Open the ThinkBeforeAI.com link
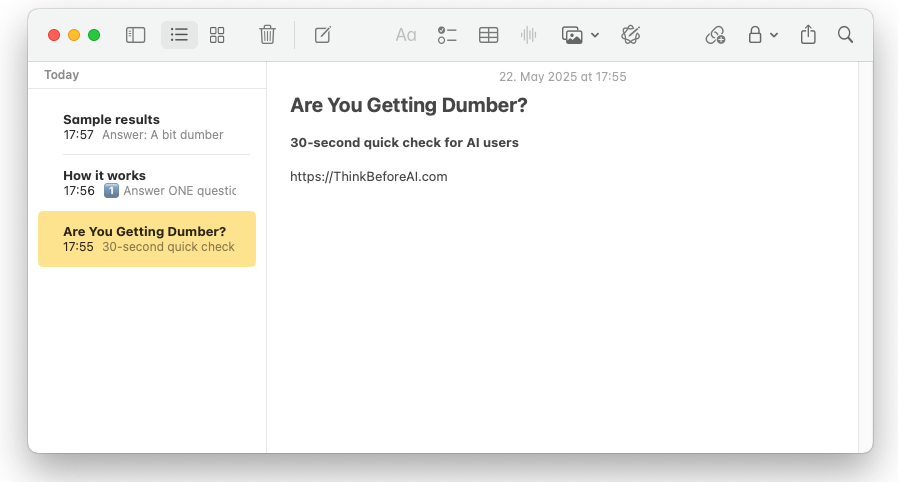Image resolution: width=898 pixels, height=482 pixels. [369, 176]
